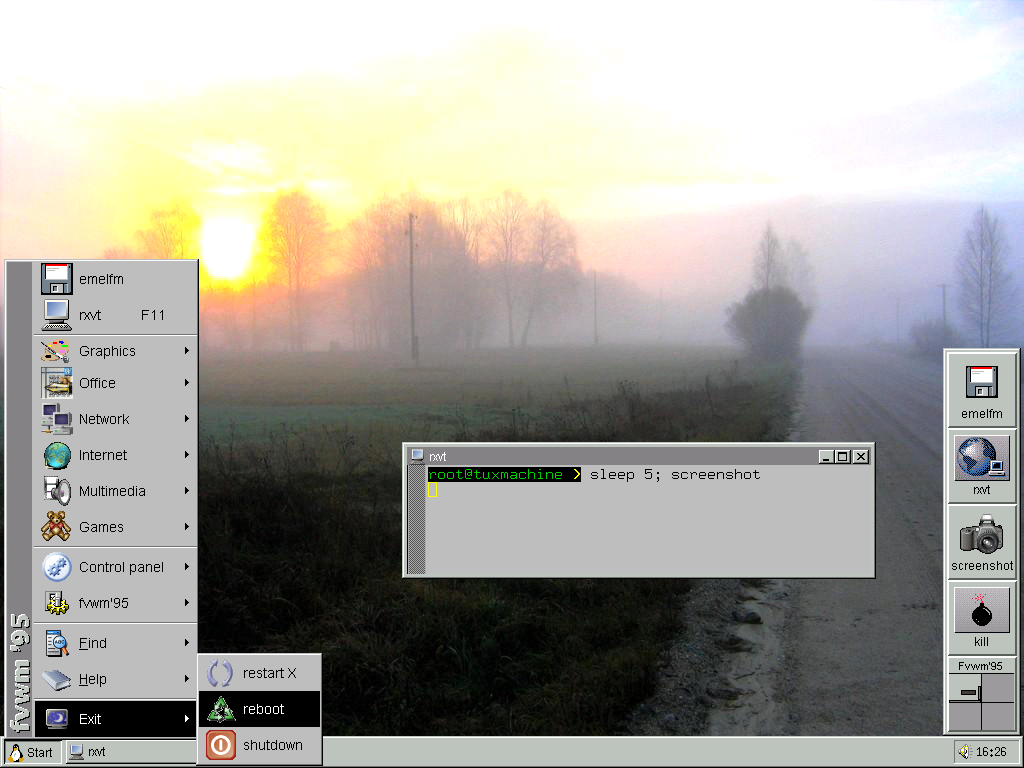Select the Exit menu entry
The height and width of the screenshot is (768, 1024).
(x=115, y=718)
